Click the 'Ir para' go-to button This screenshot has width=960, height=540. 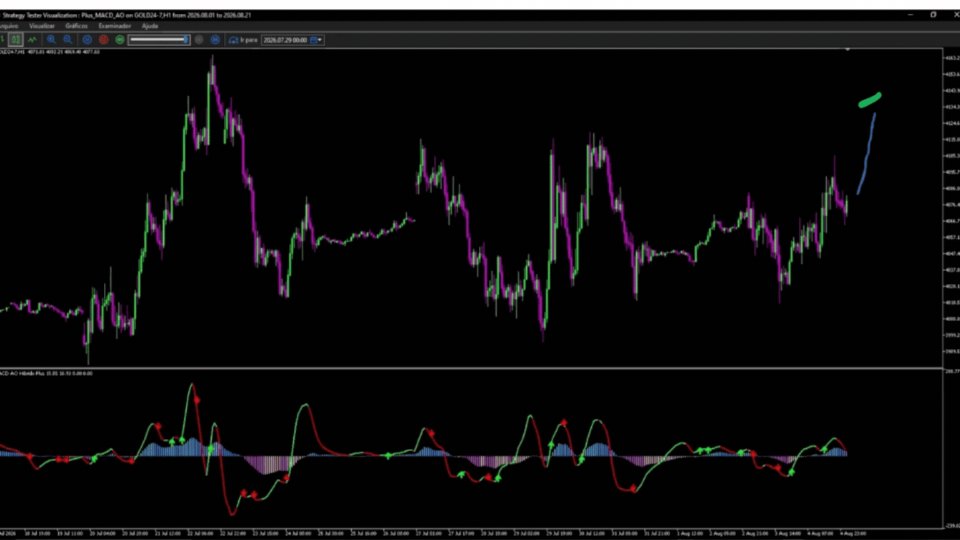pos(242,40)
